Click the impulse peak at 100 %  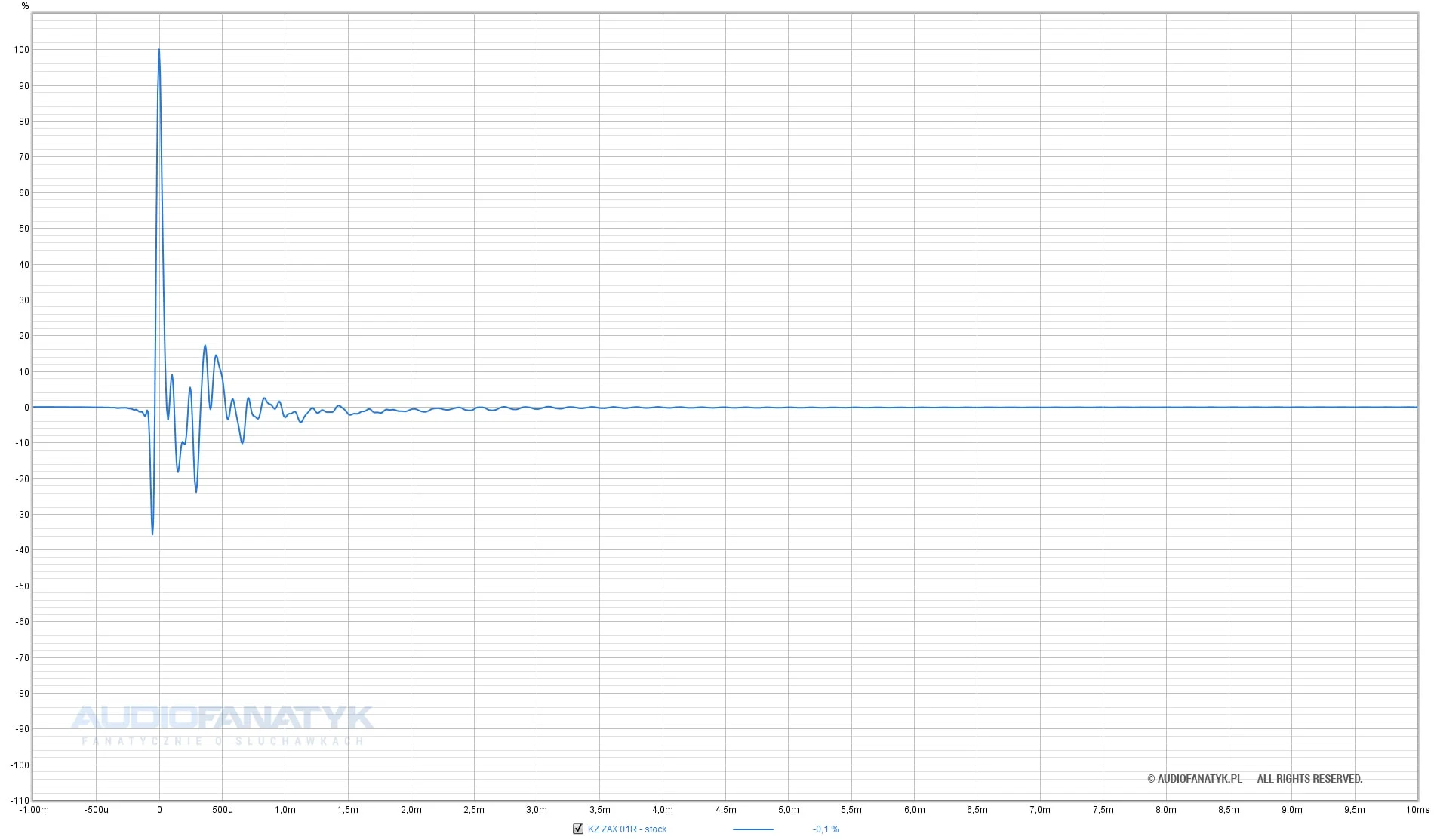point(158,51)
